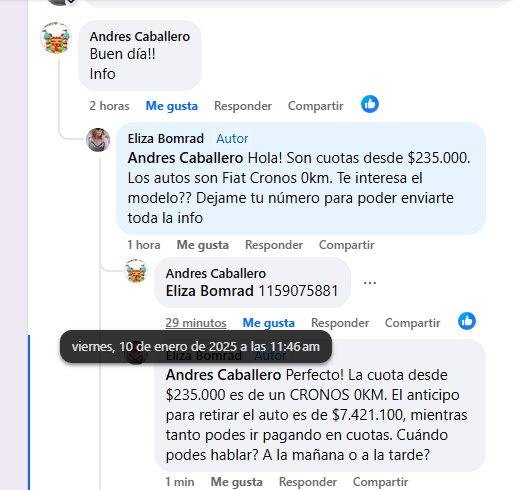
Task: Click Responder under 'Buen día!! Info' comment
Action: (x=243, y=106)
